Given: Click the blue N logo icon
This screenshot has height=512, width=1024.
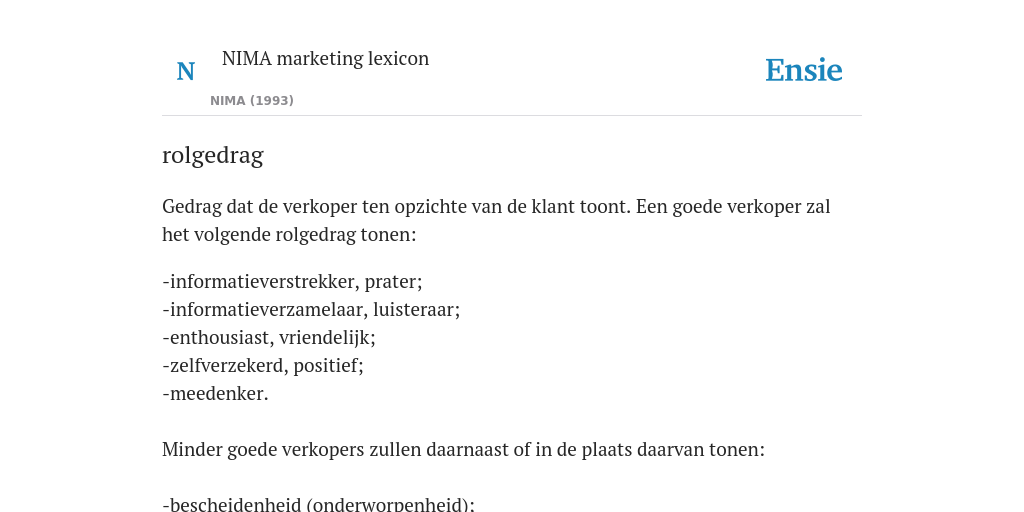Looking at the screenshot, I should (185, 71).
